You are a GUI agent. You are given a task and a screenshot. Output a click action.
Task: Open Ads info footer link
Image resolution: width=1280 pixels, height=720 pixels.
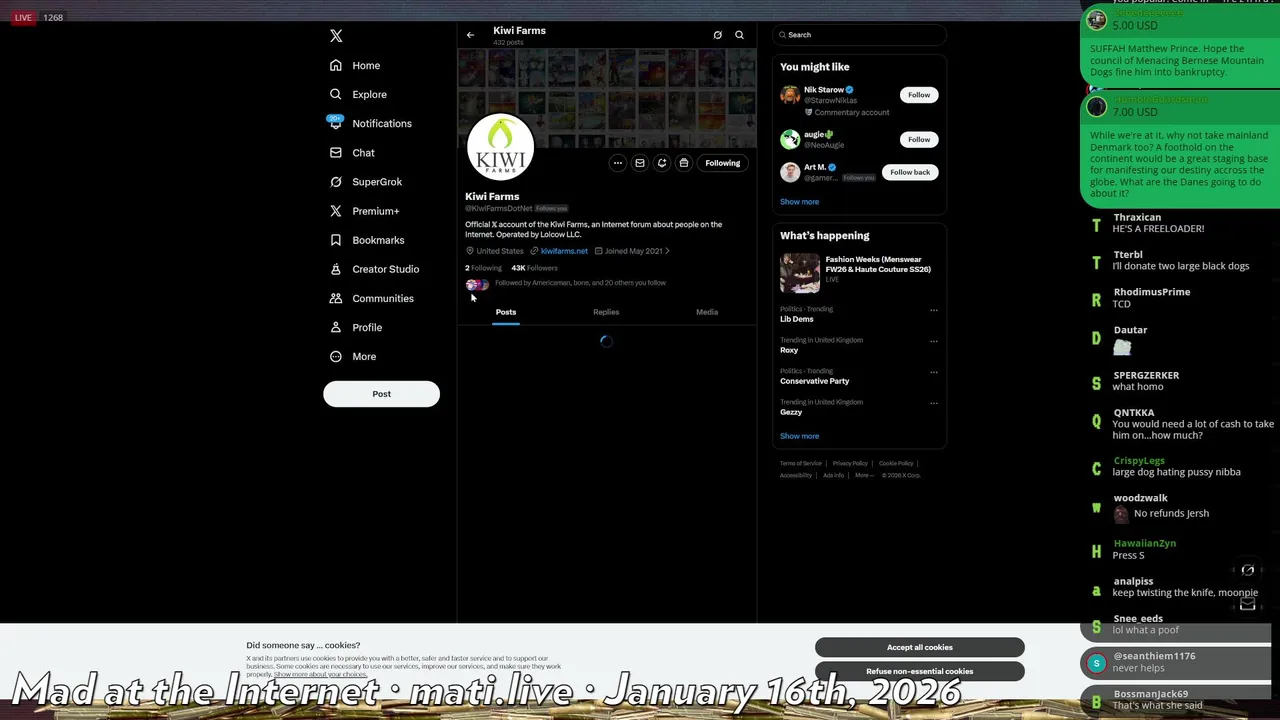(833, 475)
